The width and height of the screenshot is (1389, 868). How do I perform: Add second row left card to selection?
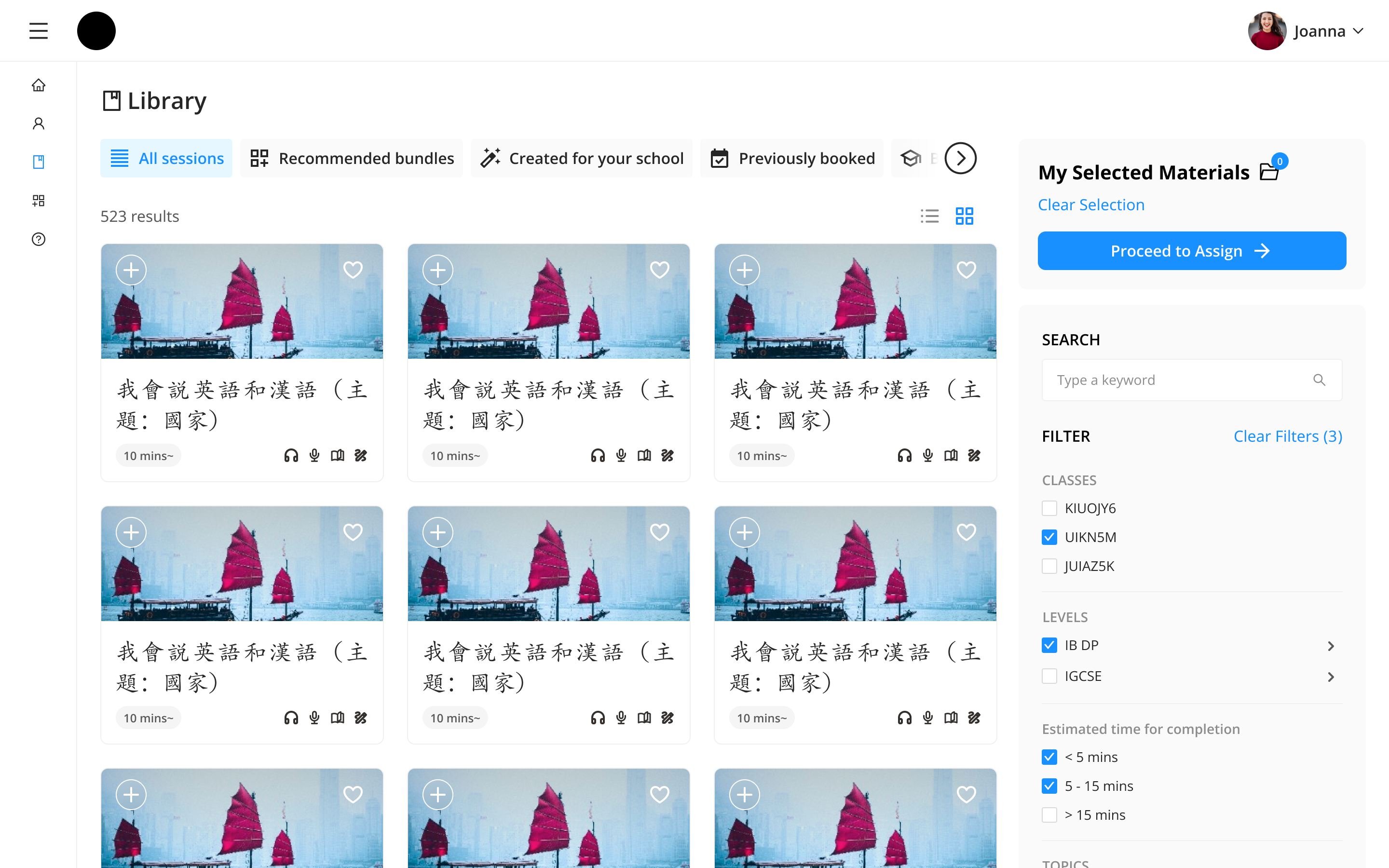(131, 532)
